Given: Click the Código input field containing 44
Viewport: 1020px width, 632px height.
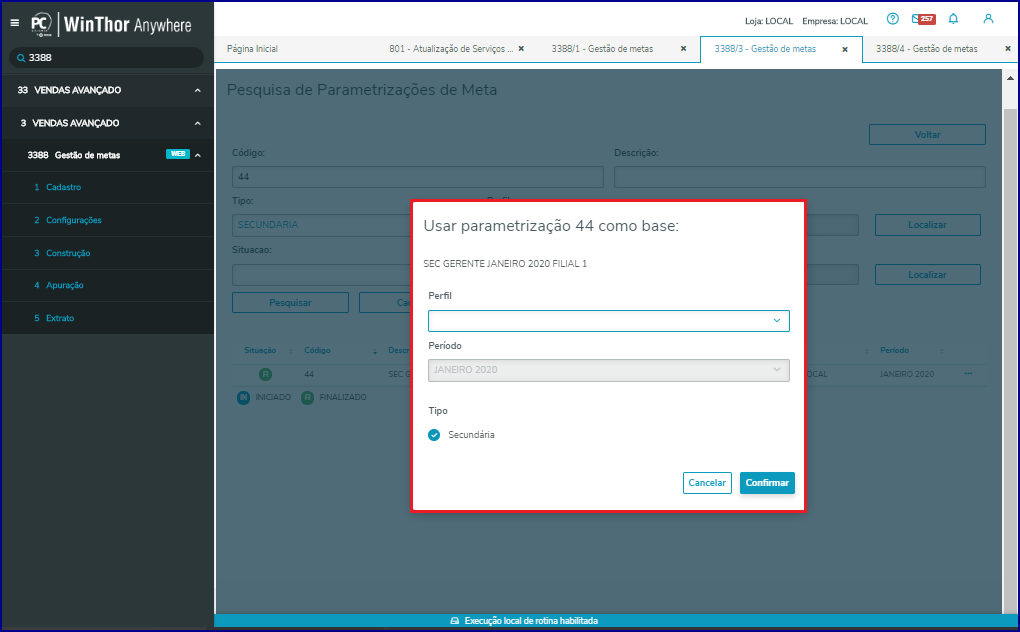Looking at the screenshot, I should pos(418,177).
